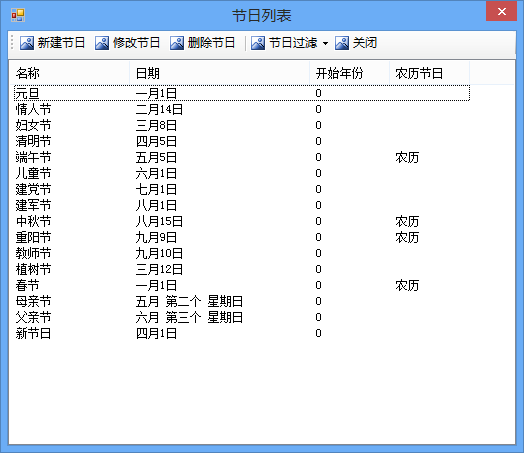Click the 新建节日 toolbar icon
Screen dimensions: 524x453
point(27,43)
